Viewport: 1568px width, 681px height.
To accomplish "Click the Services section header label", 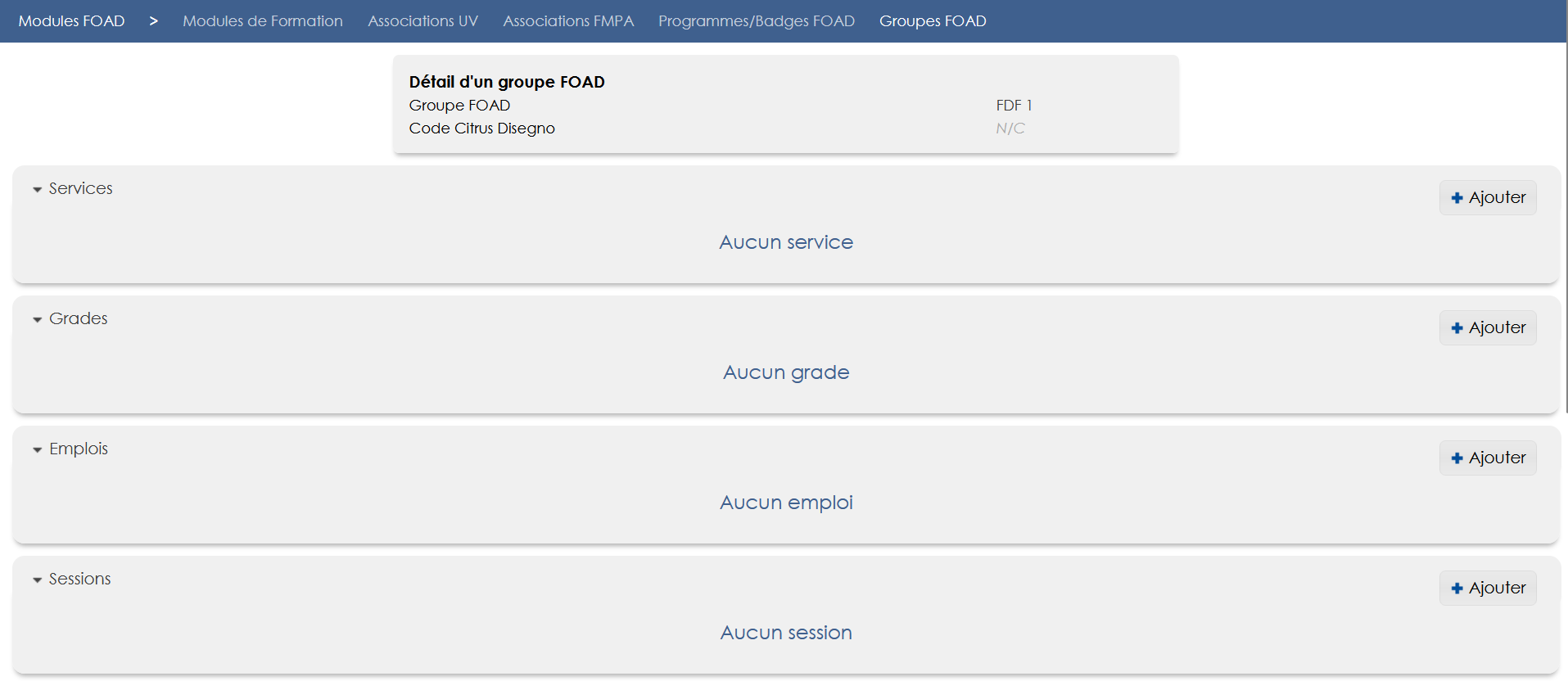I will click(x=80, y=188).
